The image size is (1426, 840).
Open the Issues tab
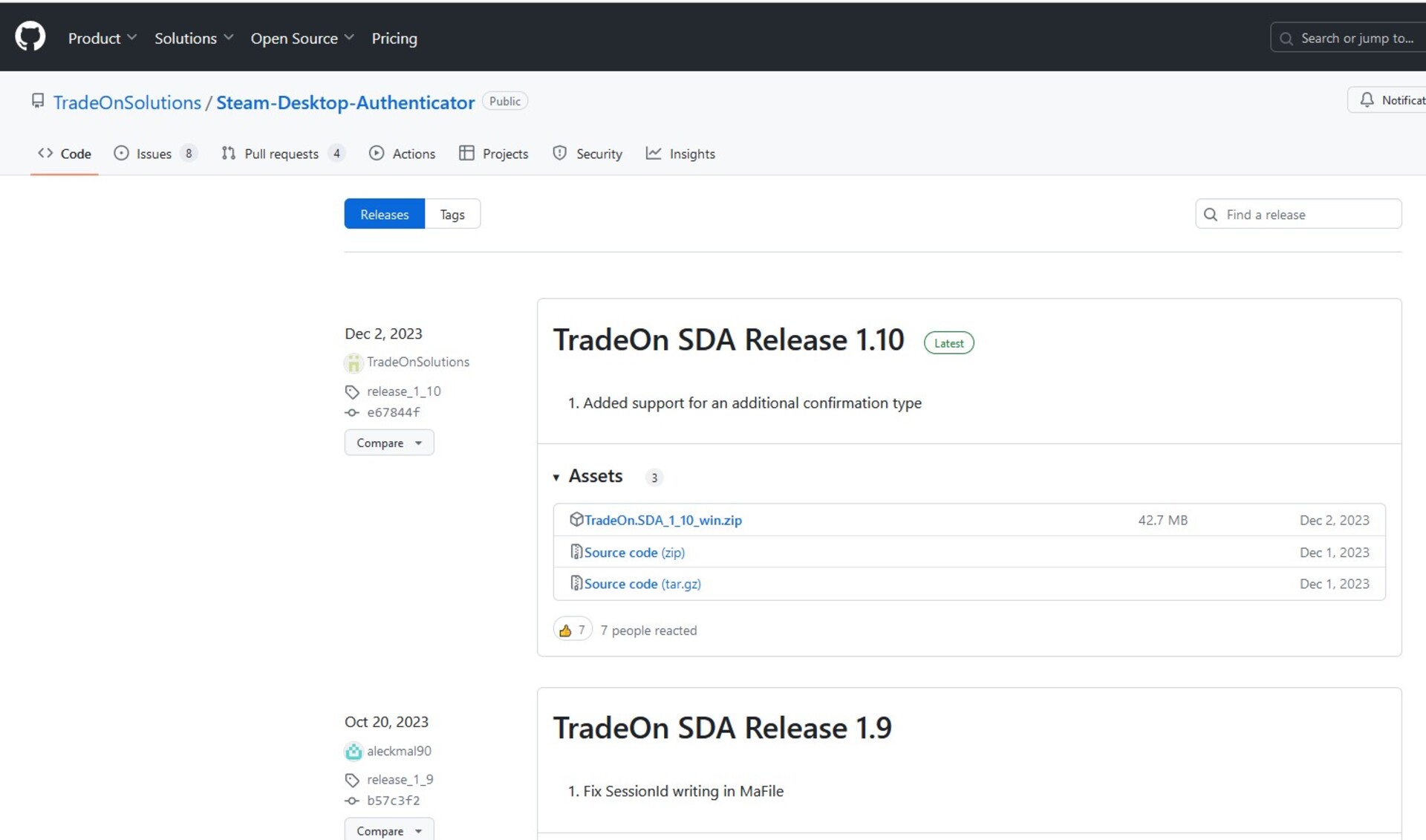[154, 154]
